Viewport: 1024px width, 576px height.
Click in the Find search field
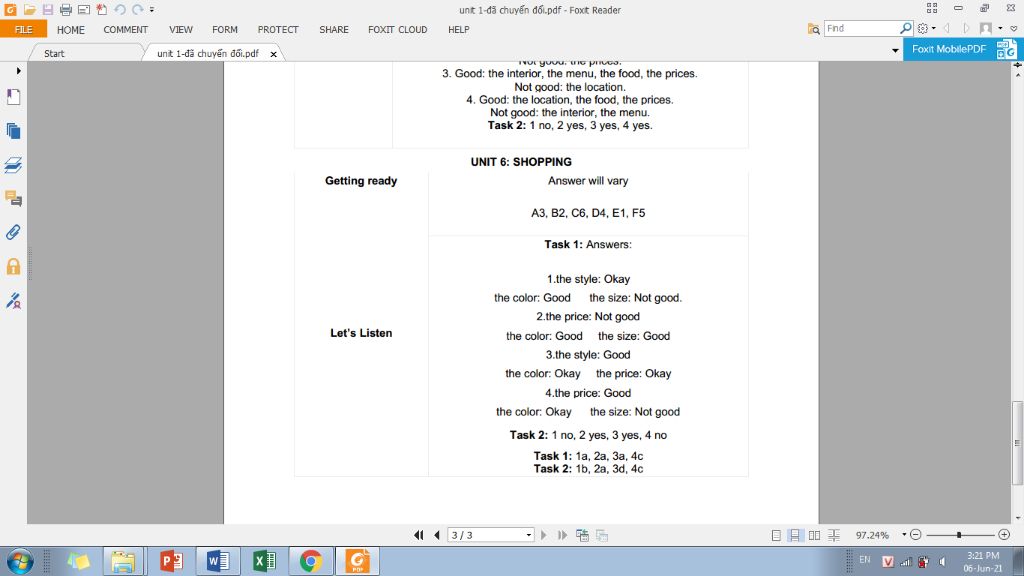(x=861, y=28)
